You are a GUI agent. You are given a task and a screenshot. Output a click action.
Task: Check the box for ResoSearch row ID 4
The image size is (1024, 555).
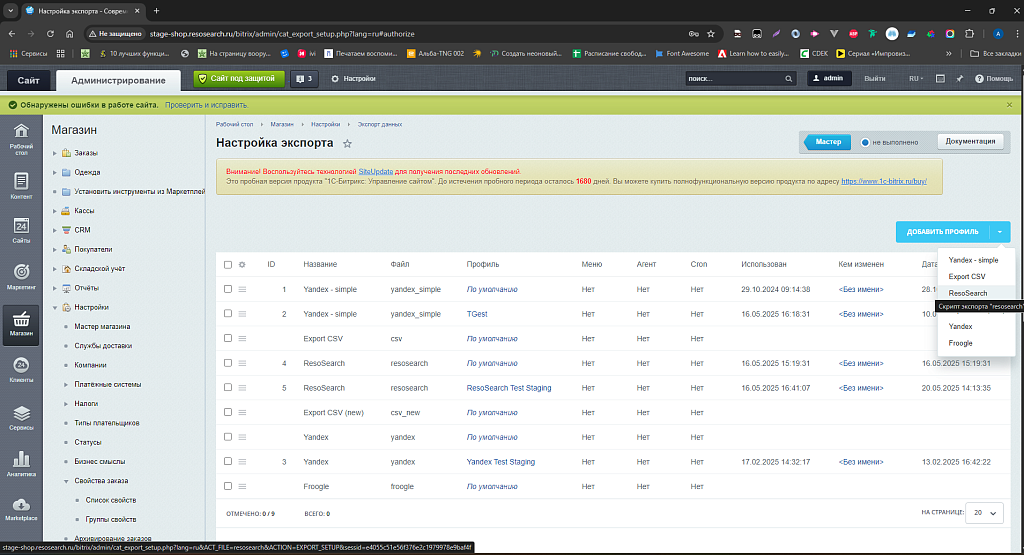pos(228,363)
